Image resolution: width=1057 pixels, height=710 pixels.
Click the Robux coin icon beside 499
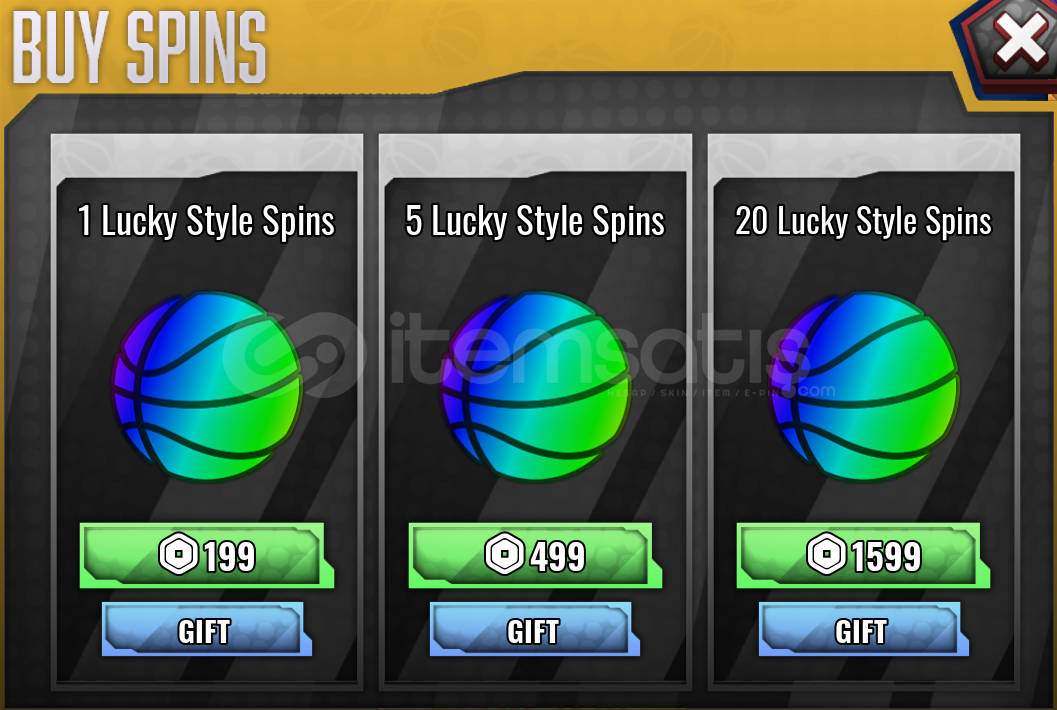(x=504, y=554)
